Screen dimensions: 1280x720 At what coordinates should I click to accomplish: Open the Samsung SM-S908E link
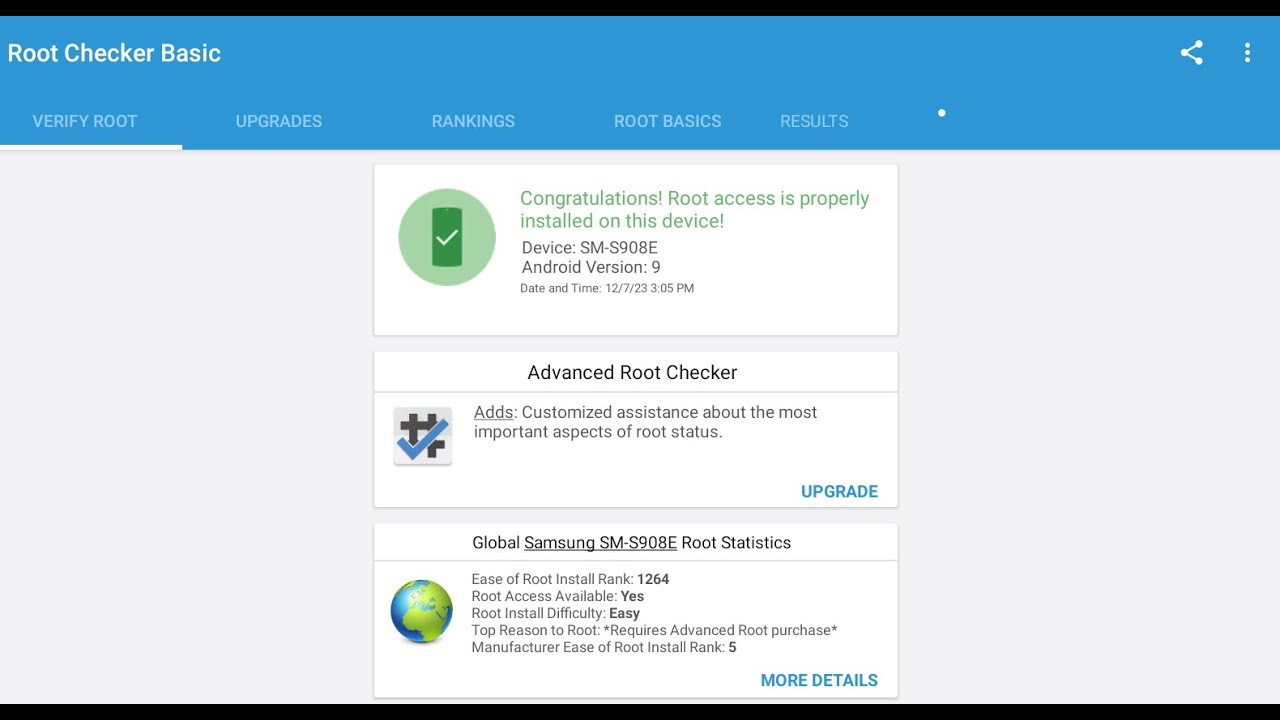coord(600,543)
